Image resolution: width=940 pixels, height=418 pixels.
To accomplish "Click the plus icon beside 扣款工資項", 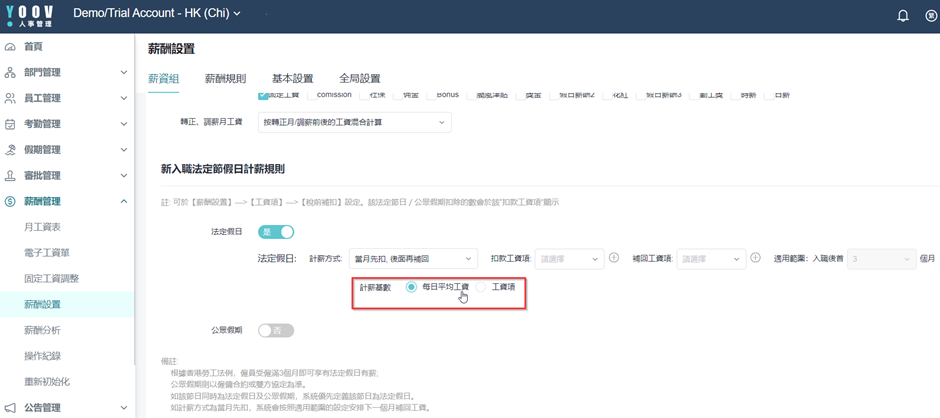I will pyautogui.click(x=614, y=258).
